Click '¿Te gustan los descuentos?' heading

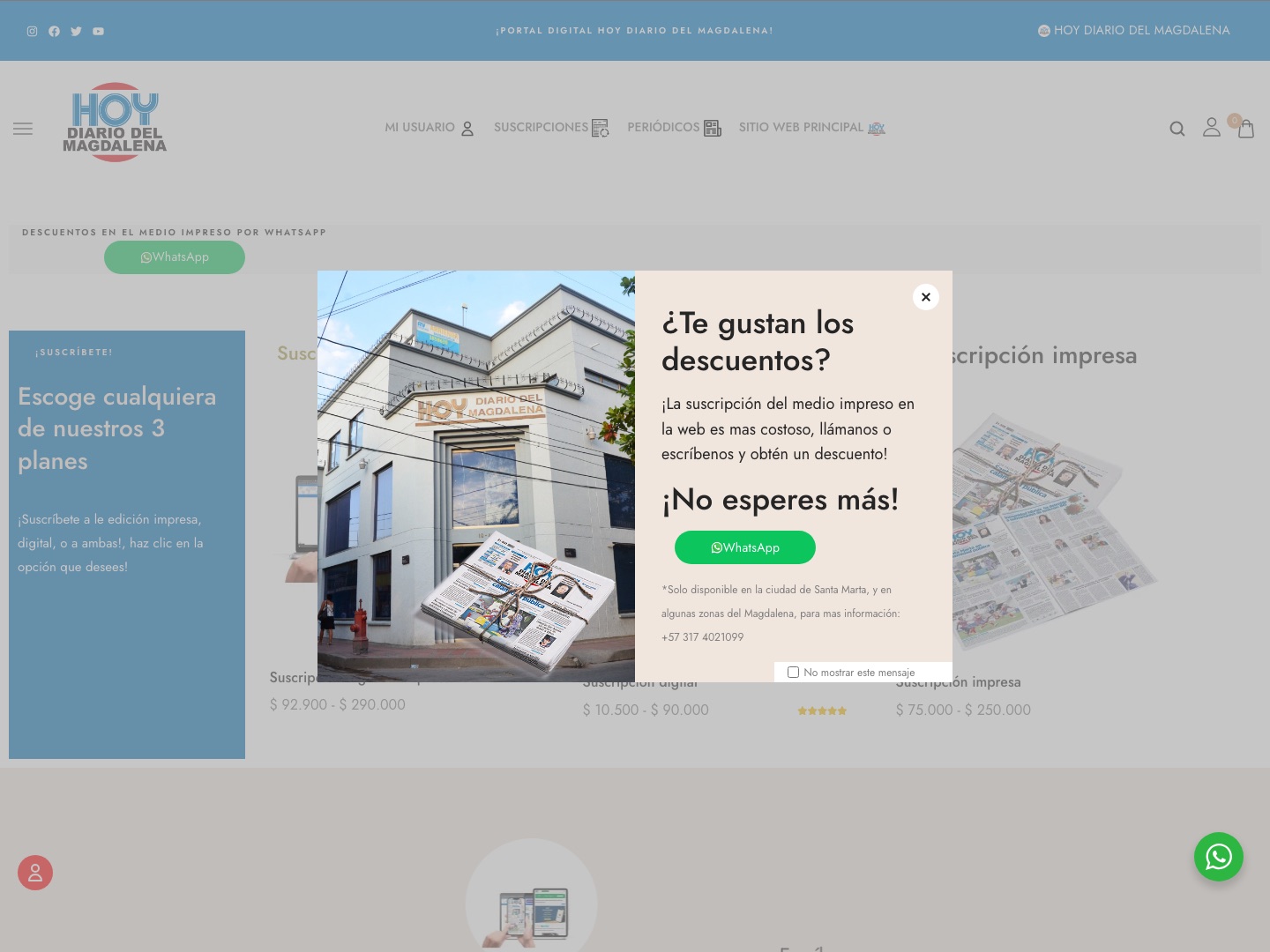click(758, 341)
